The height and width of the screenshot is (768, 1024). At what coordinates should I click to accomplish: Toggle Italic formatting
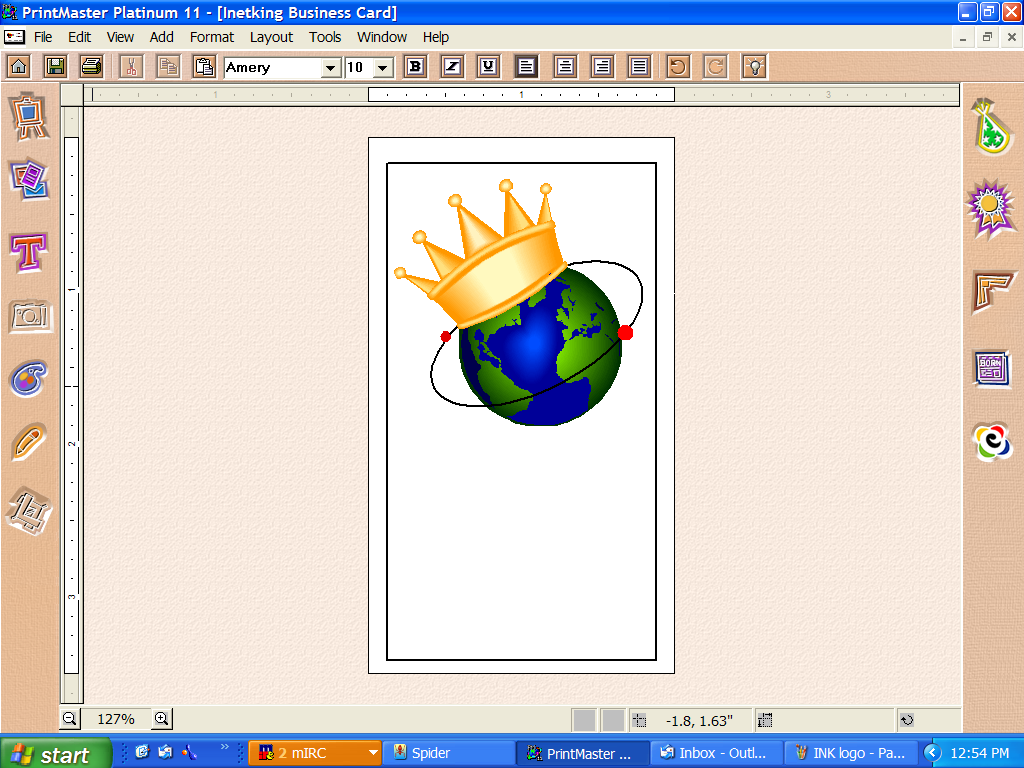452,67
